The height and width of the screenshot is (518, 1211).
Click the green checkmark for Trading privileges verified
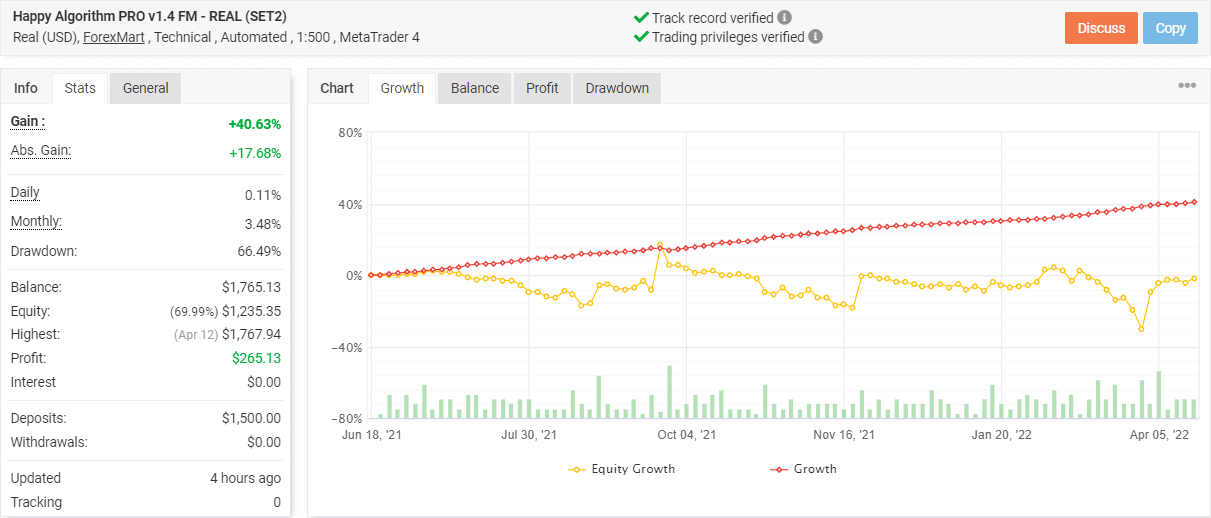(641, 37)
